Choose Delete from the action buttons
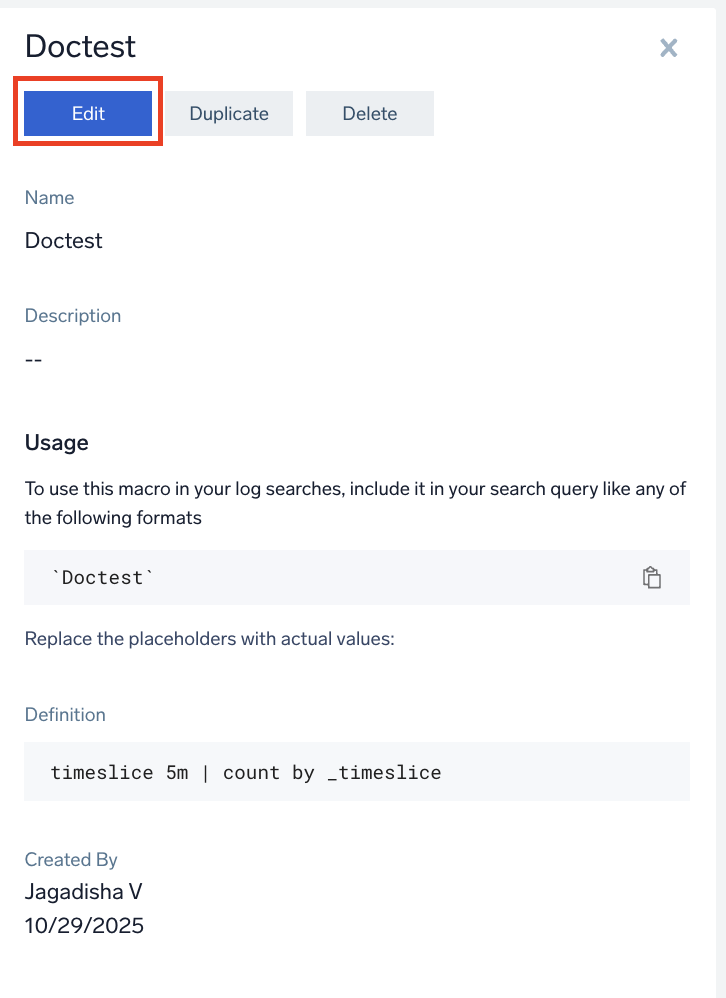 [369, 113]
